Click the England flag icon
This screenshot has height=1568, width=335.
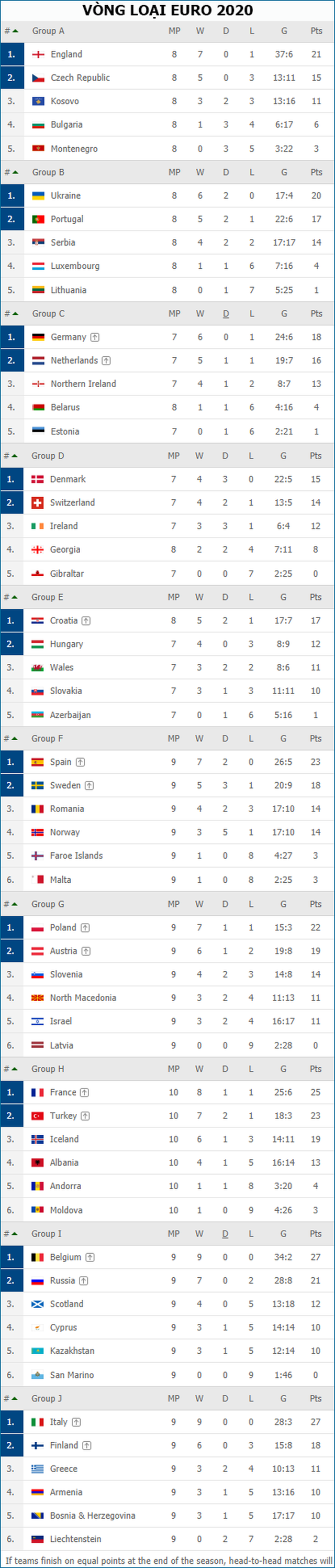click(38, 55)
